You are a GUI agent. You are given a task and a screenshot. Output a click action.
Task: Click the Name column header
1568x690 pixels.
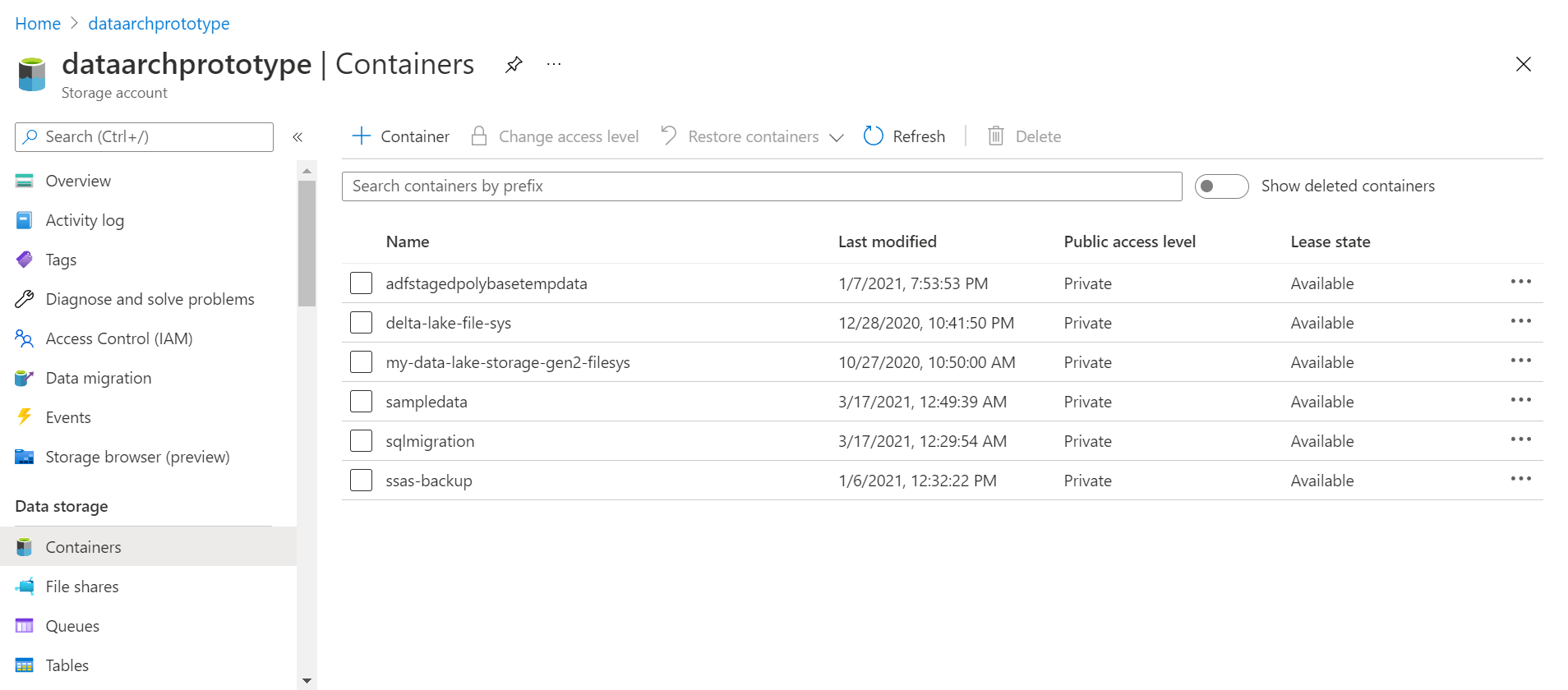[408, 241]
